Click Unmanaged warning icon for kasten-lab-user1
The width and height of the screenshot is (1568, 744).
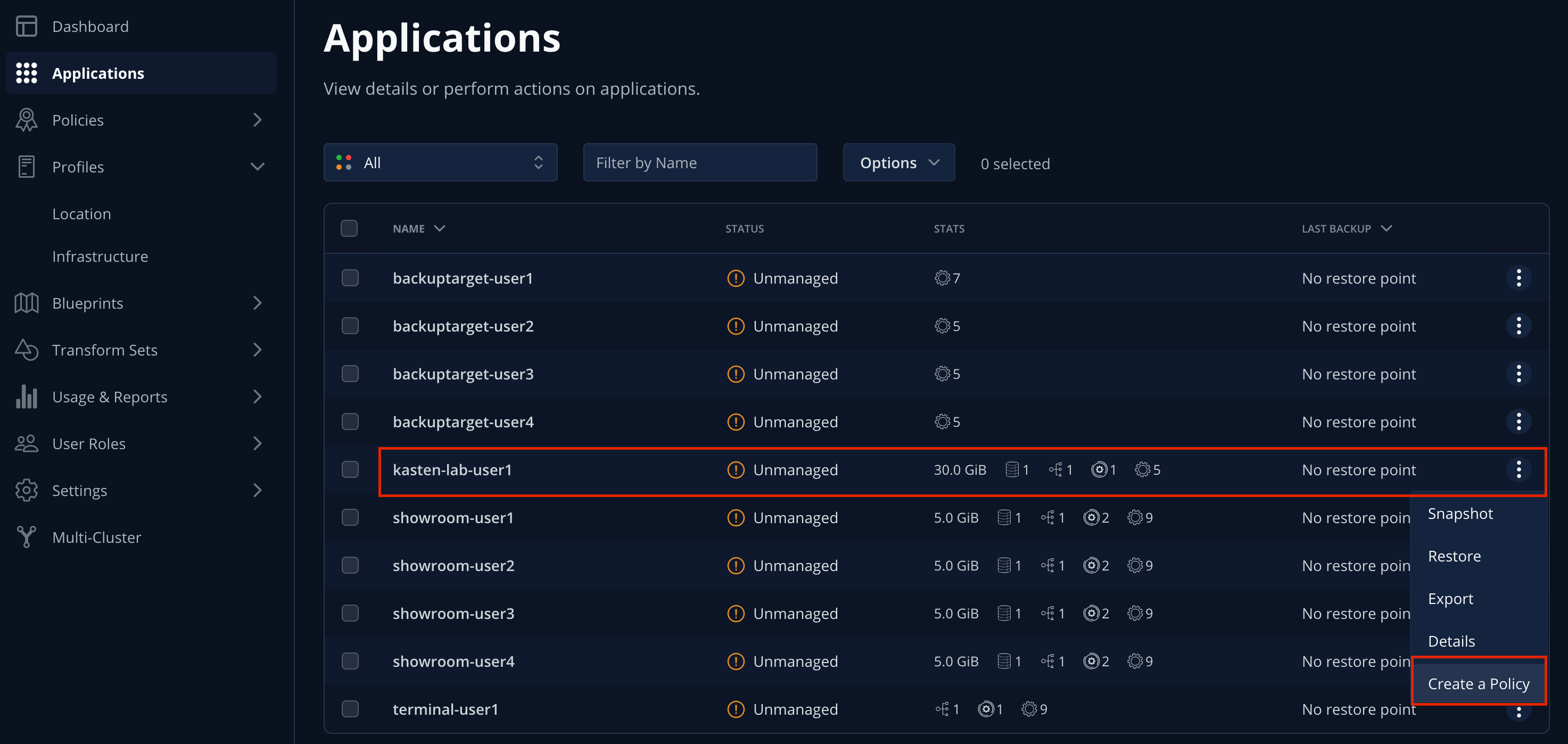(x=736, y=469)
